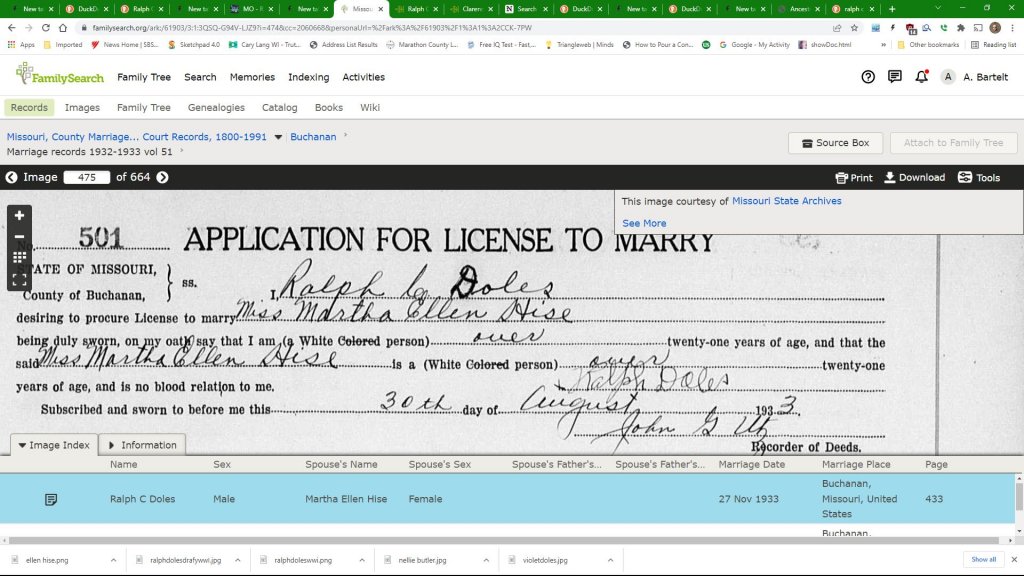Screen dimensions: 1024x576
Task: Zoom in with the plus button
Action: pyautogui.click(x=19, y=215)
